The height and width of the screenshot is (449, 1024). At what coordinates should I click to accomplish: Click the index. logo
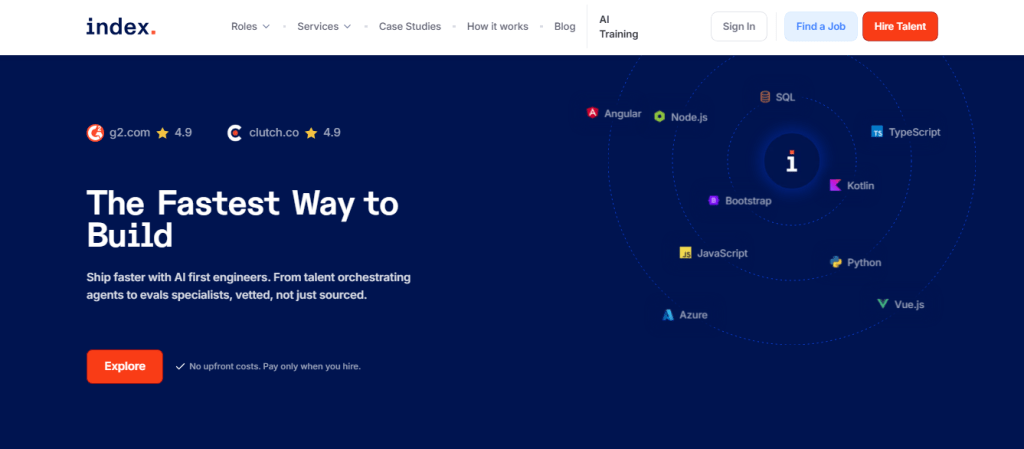(x=121, y=27)
